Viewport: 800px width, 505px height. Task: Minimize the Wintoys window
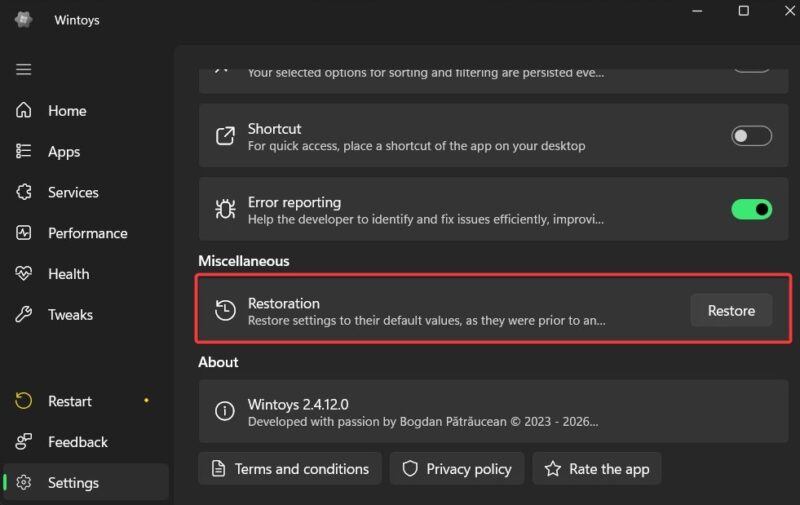(x=697, y=11)
